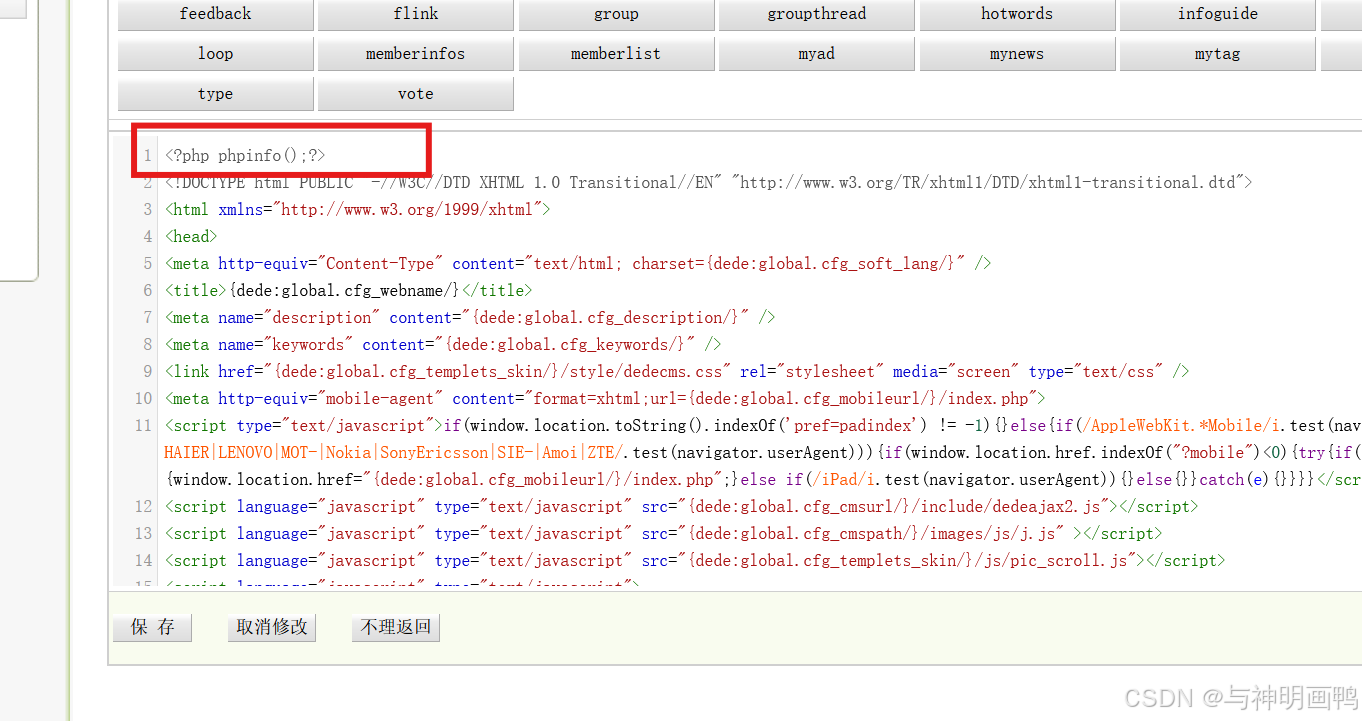Viewport: 1362px width, 721px height.
Task: Click the memberlist tag button
Action: coord(616,54)
